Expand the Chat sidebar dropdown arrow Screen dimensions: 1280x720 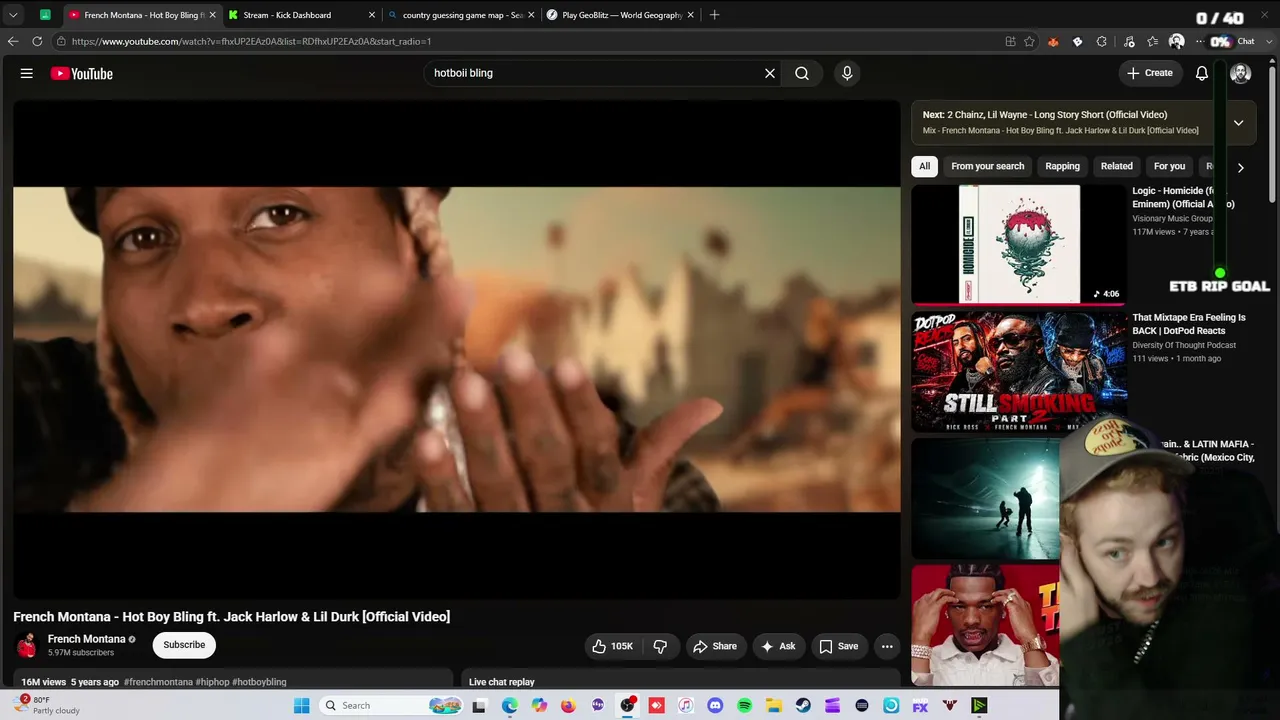pyautogui.click(x=1269, y=41)
